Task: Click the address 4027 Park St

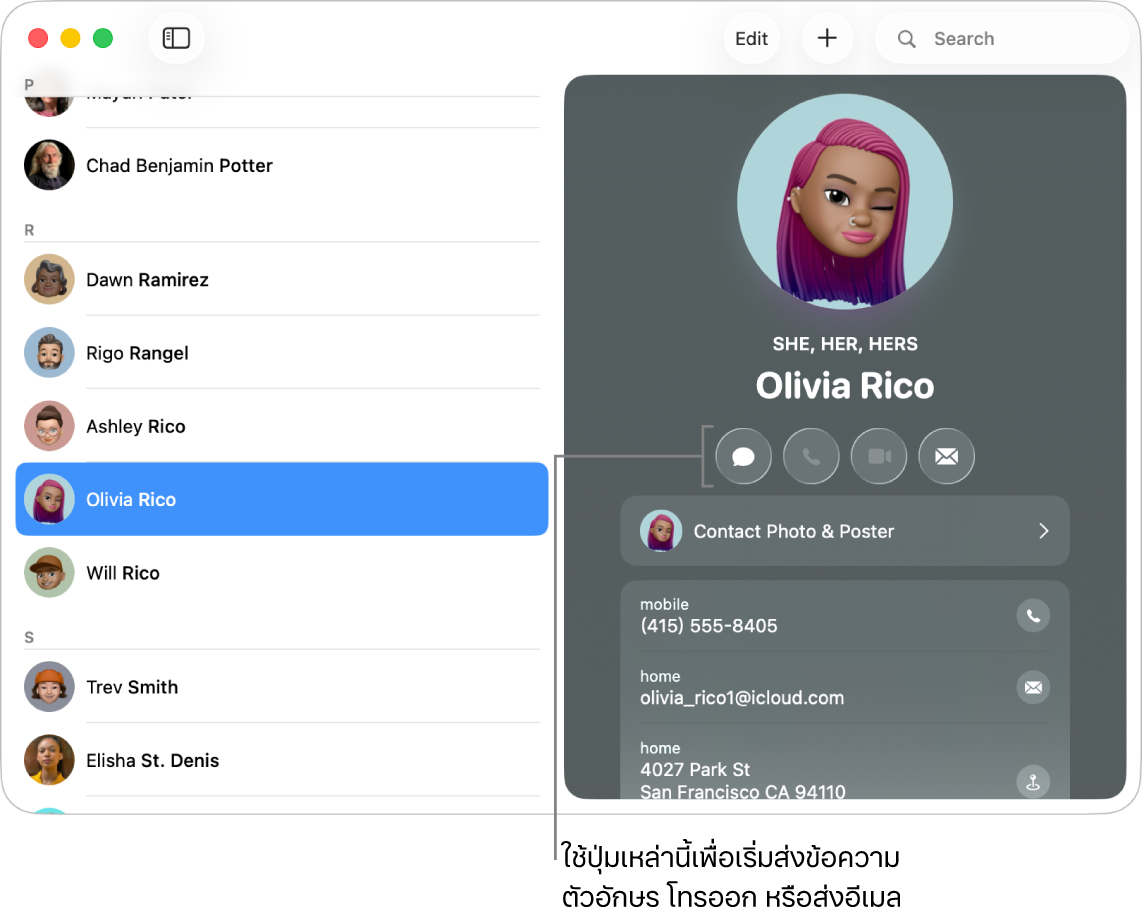Action: [695, 769]
